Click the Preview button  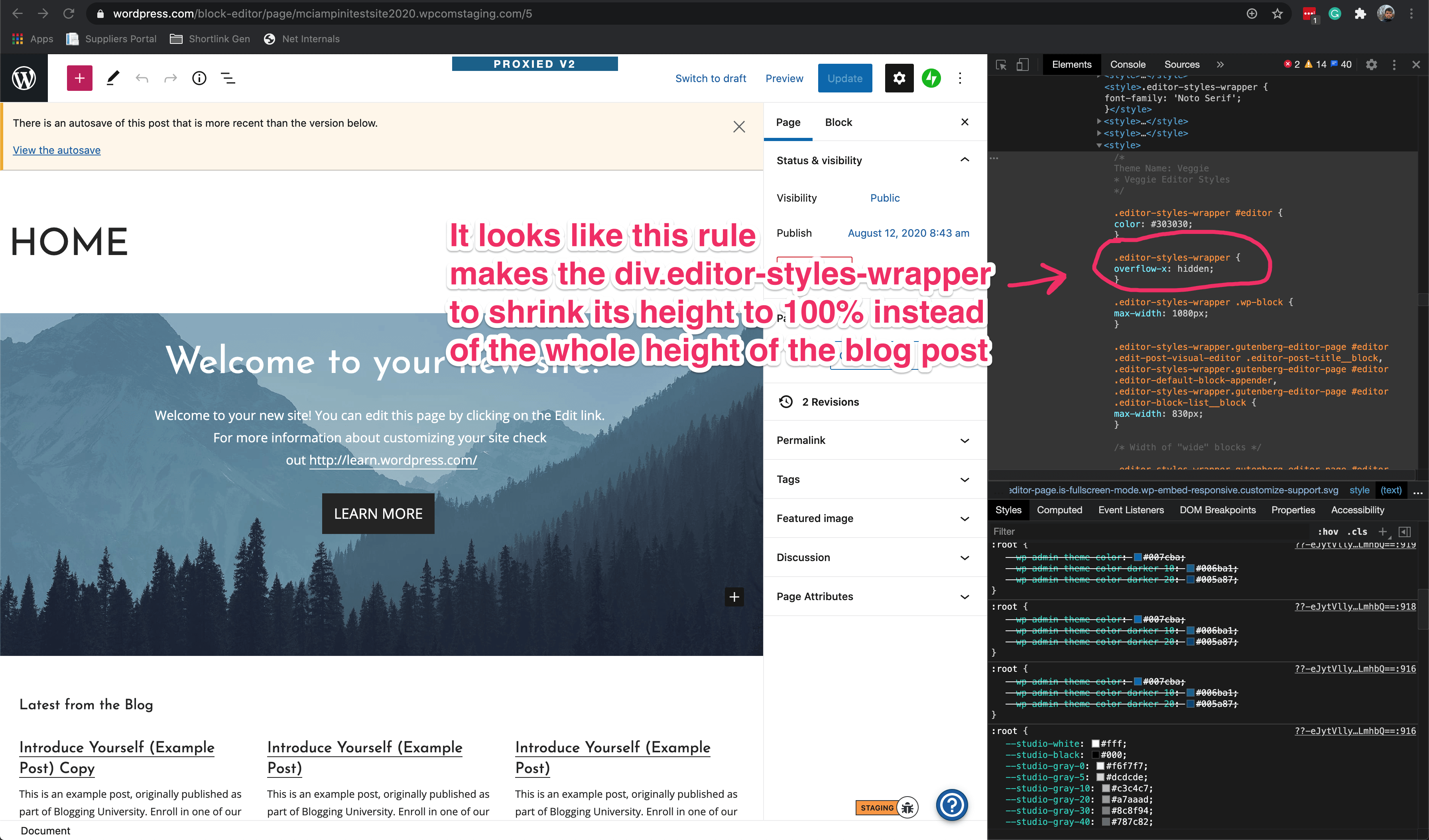click(x=784, y=78)
